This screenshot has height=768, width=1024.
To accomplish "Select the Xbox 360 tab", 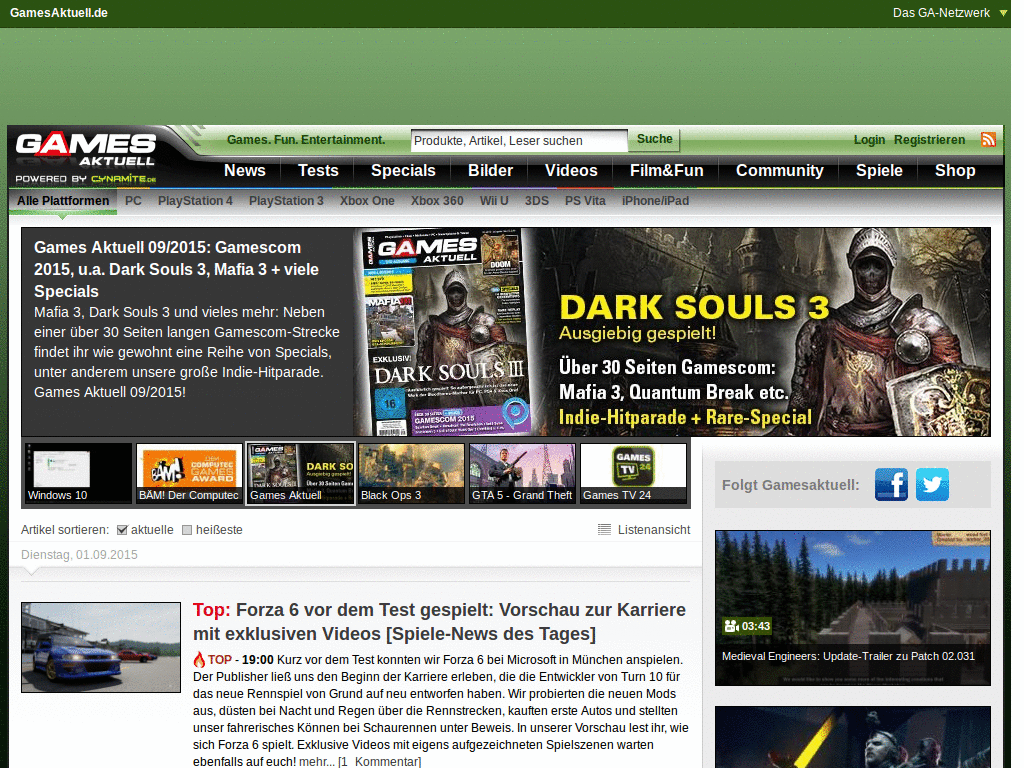I will [x=437, y=200].
